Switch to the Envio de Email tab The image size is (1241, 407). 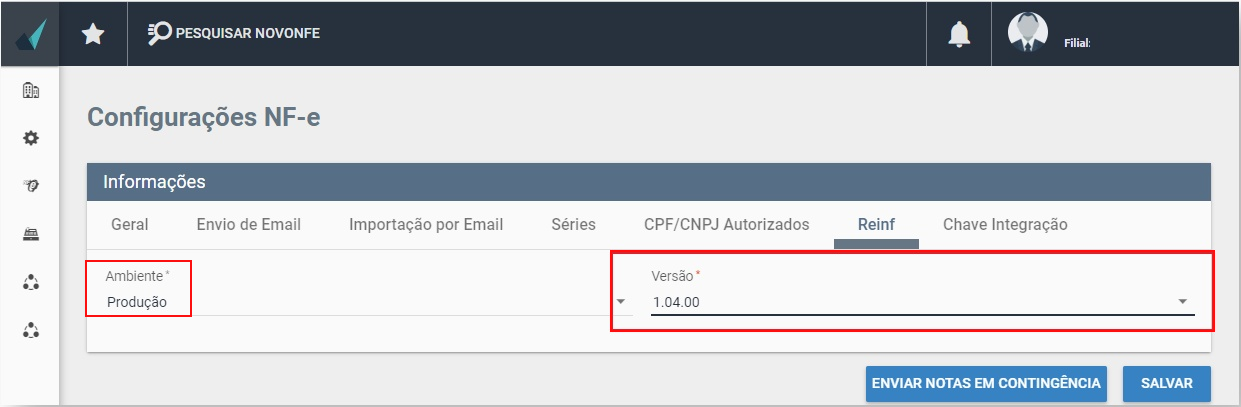(249, 224)
